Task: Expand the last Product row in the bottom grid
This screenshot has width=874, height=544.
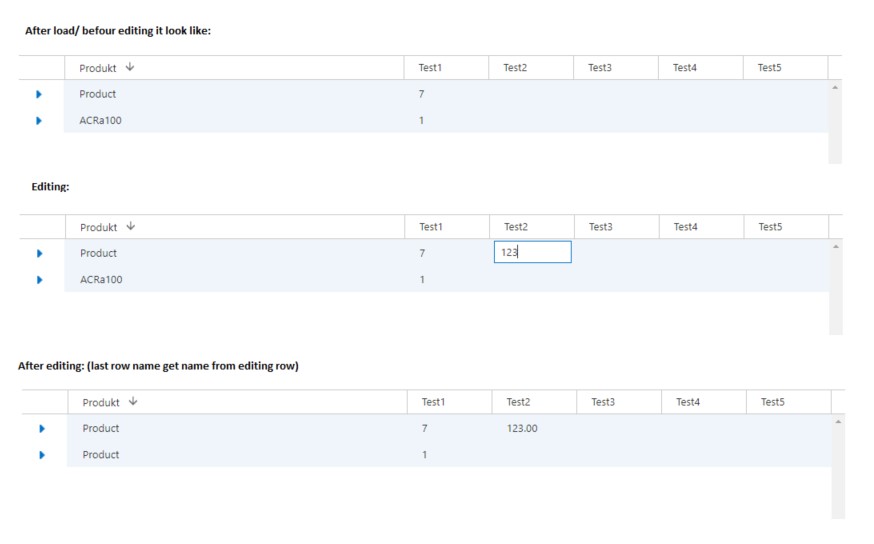Action: [x=42, y=455]
